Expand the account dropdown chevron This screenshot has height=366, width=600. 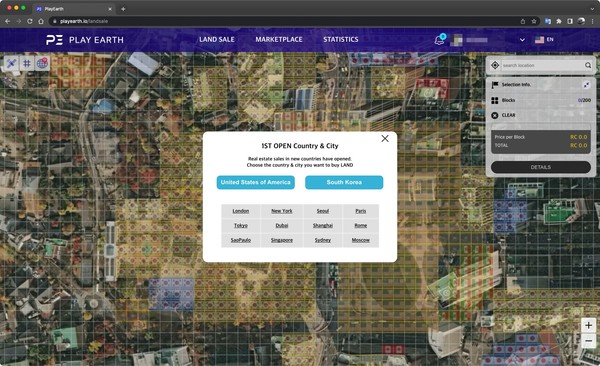tap(522, 40)
